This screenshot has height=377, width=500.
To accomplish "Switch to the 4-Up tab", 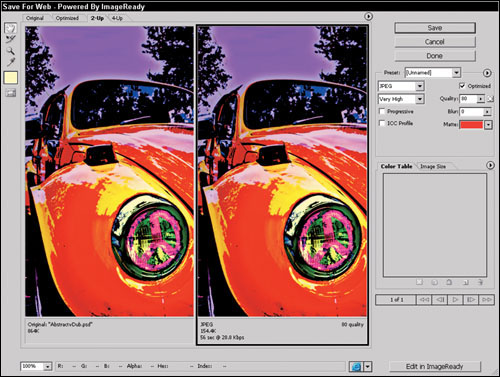I will pyautogui.click(x=117, y=18).
